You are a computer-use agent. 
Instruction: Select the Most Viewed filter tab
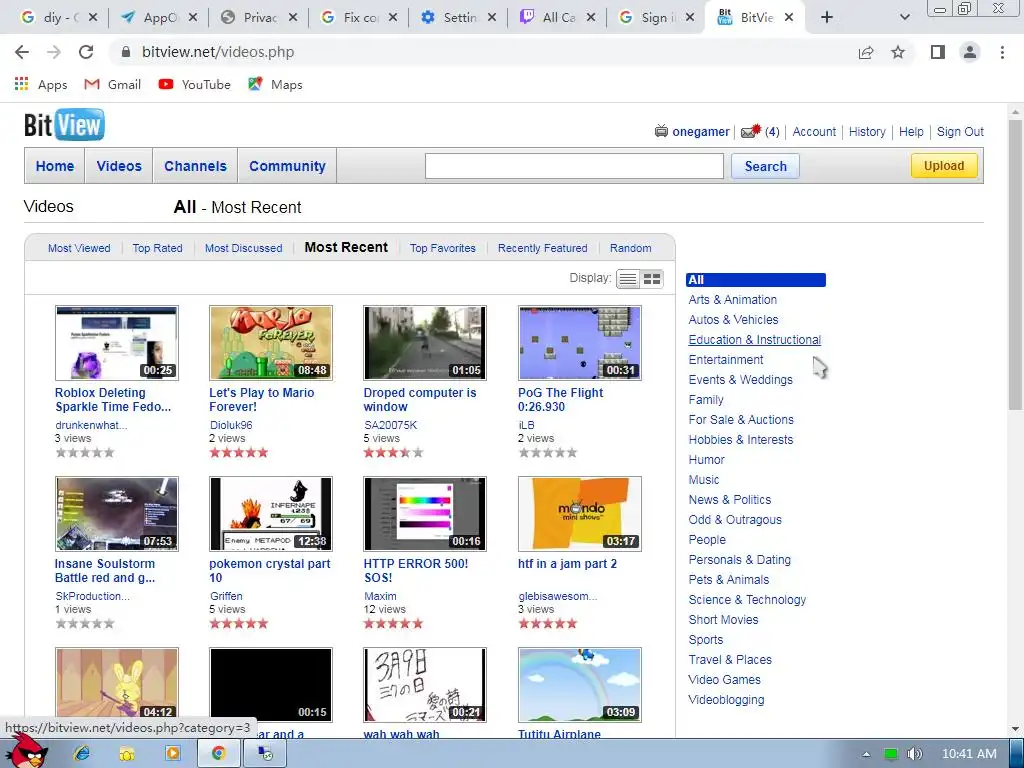(x=79, y=248)
